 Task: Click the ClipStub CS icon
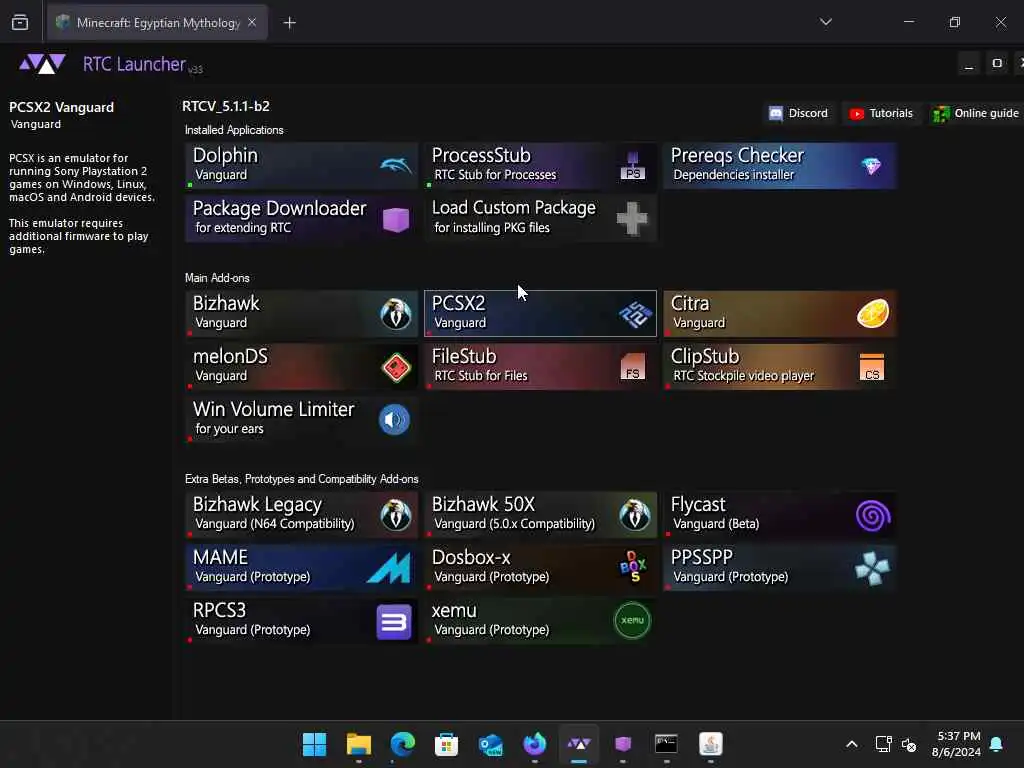872,367
